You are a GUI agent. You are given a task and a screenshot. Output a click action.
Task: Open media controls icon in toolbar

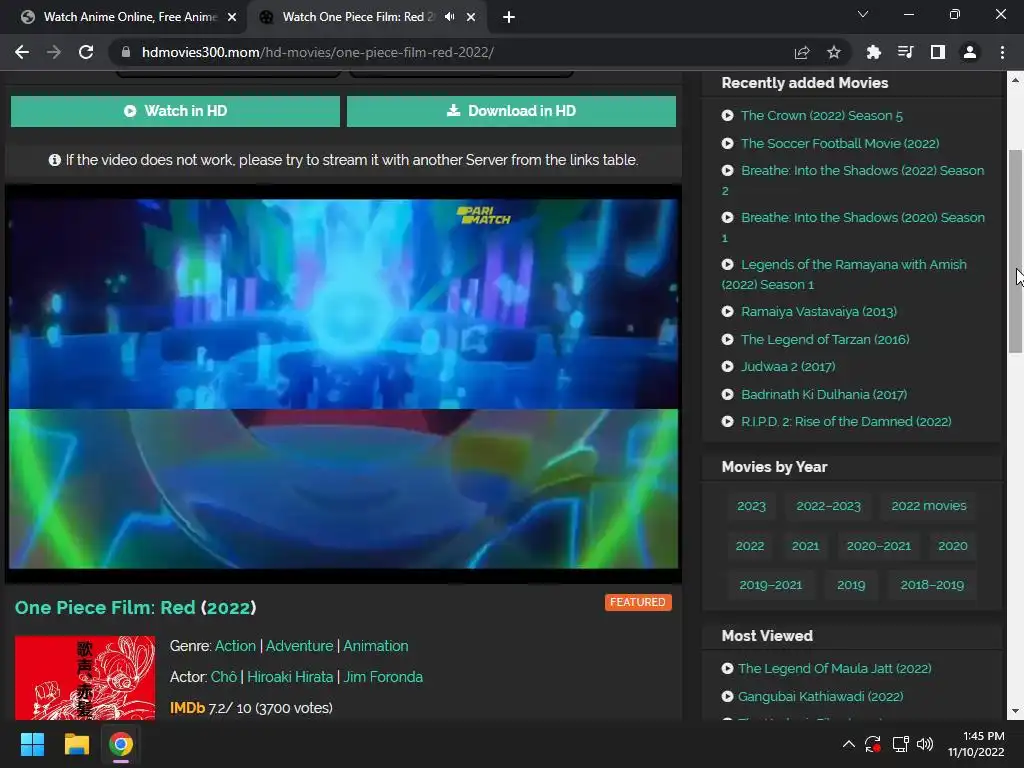(x=905, y=52)
